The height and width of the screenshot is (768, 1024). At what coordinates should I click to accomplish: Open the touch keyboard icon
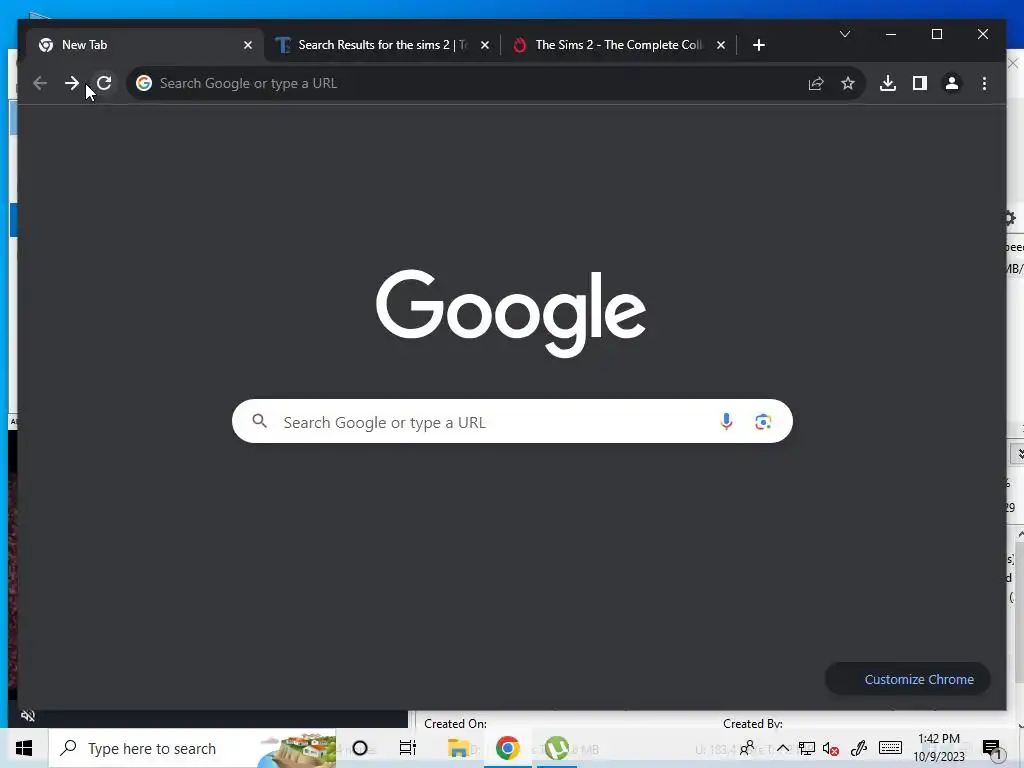point(890,748)
